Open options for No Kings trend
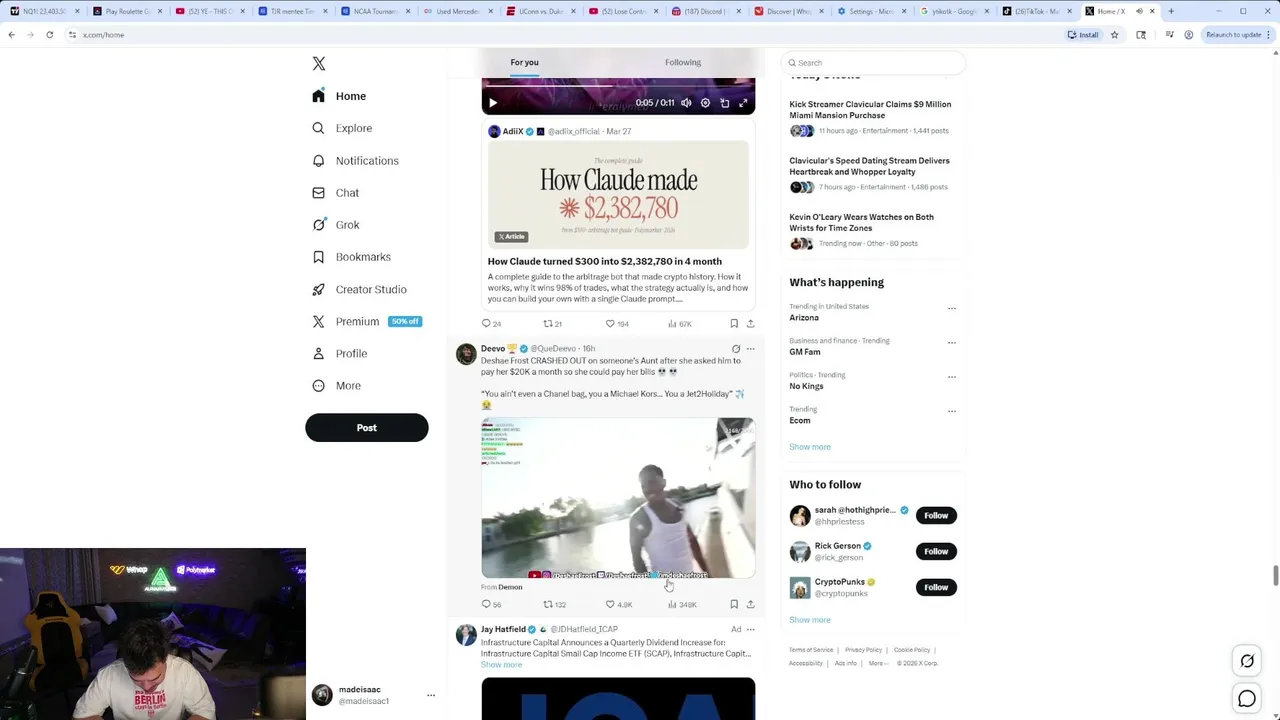 (x=951, y=377)
